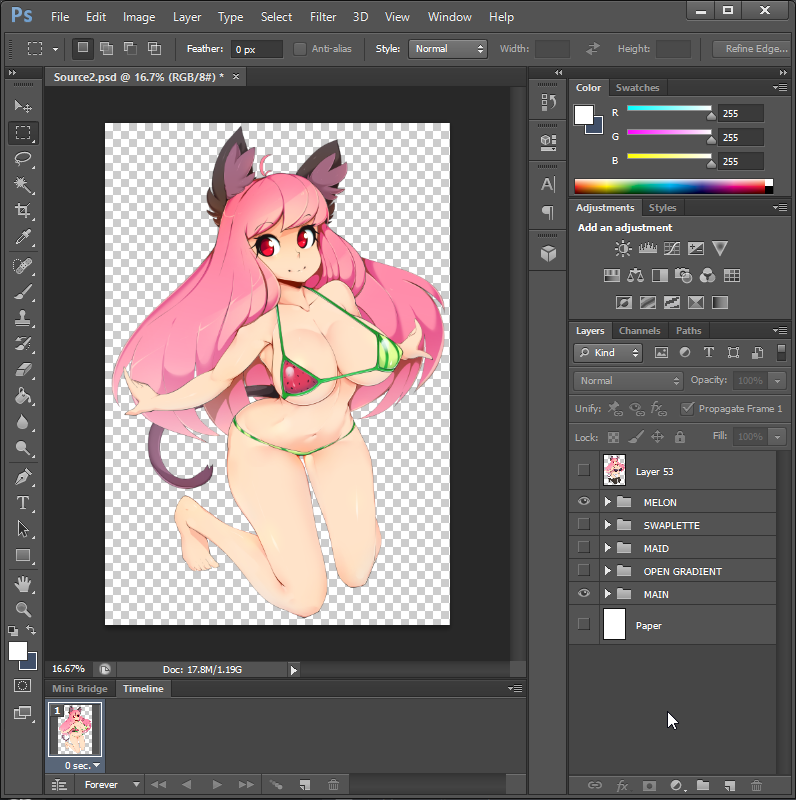This screenshot has width=796, height=800.
Task: Select the History Brush tool
Action: click(x=22, y=344)
